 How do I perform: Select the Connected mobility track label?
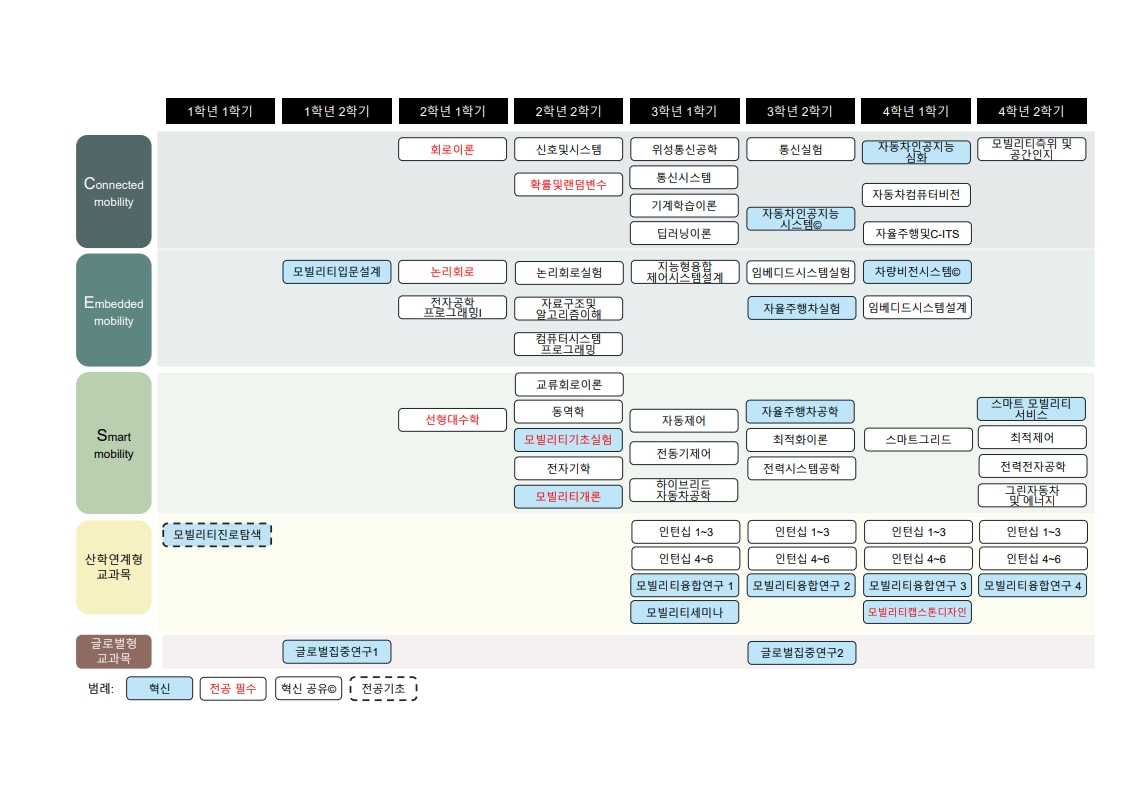pos(113,192)
